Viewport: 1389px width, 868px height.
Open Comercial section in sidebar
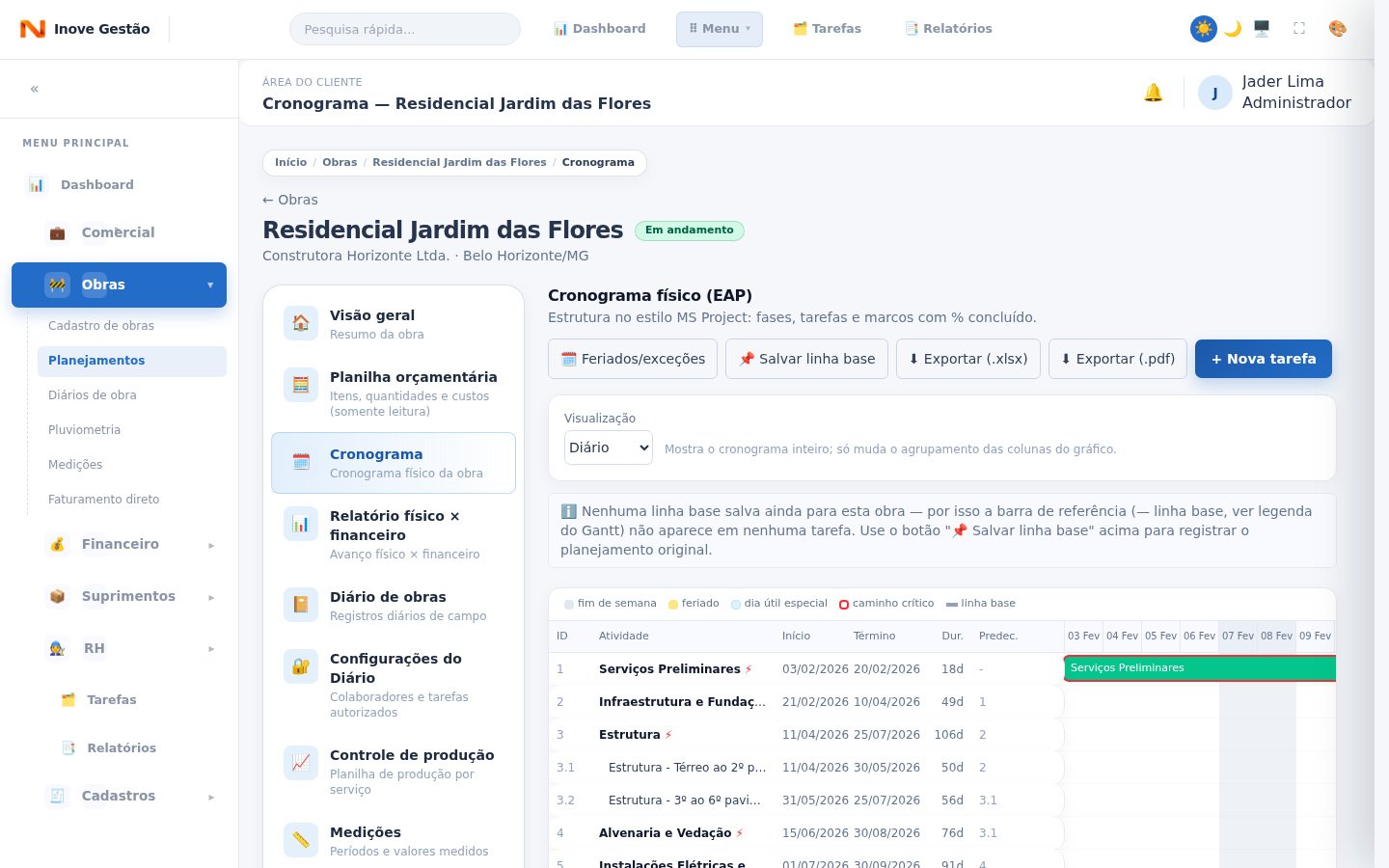coord(119,232)
